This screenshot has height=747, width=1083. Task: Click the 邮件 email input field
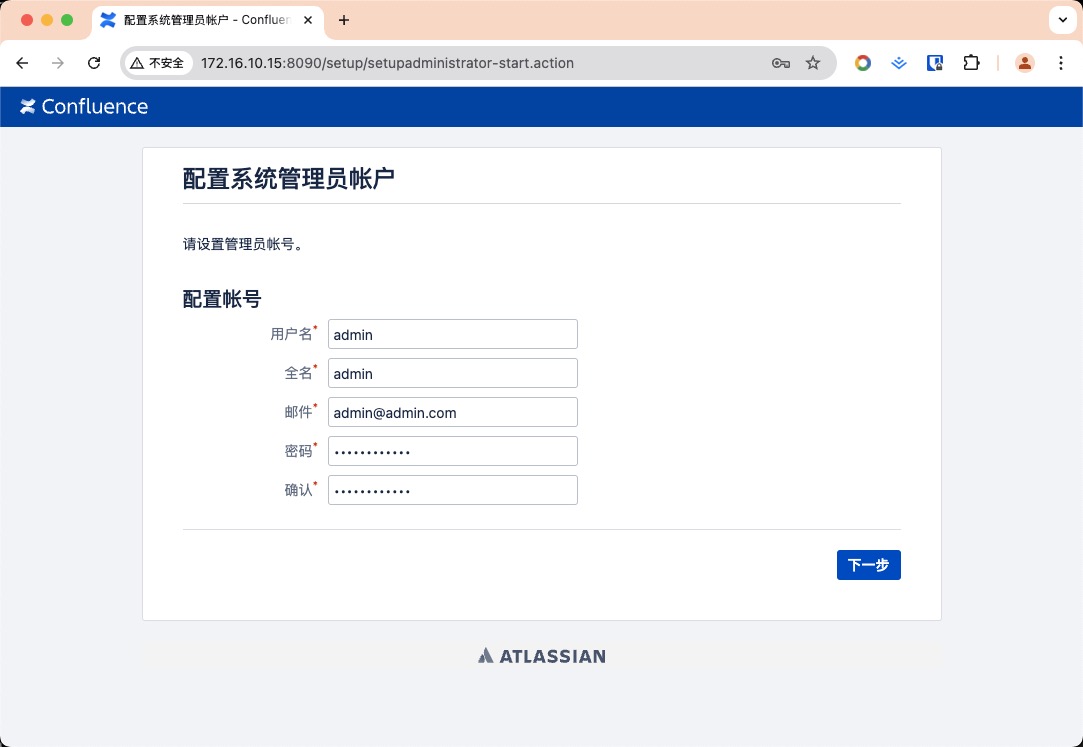(x=452, y=412)
